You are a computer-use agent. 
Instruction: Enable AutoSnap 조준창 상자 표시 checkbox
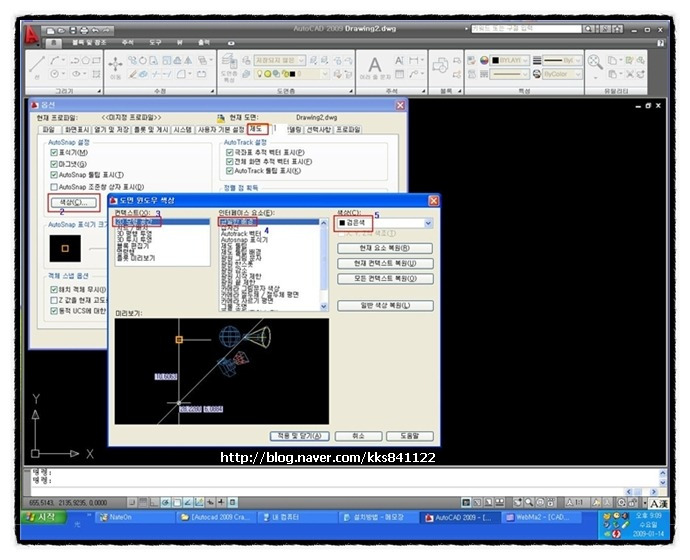54,187
